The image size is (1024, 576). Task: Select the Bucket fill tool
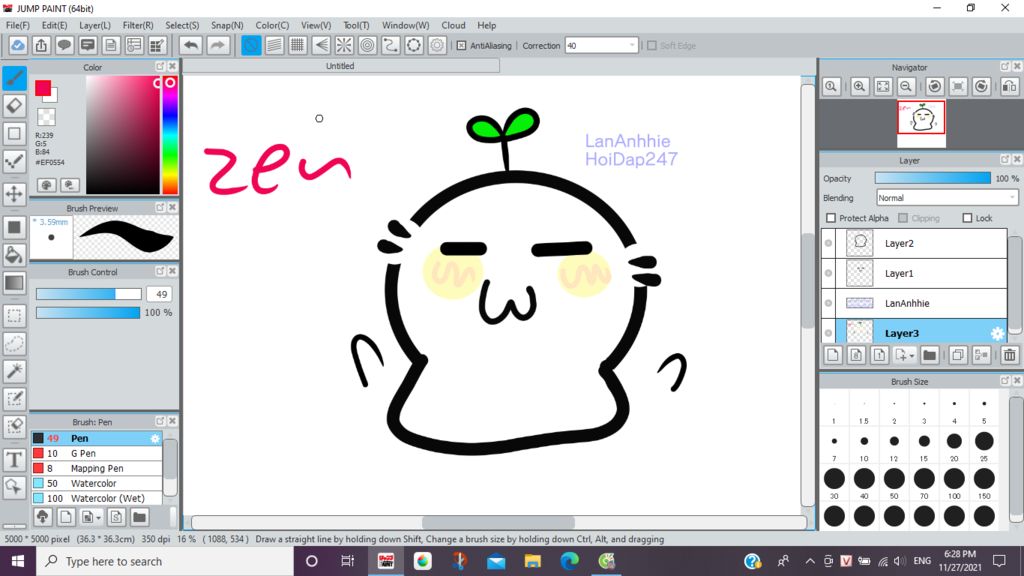pos(14,255)
